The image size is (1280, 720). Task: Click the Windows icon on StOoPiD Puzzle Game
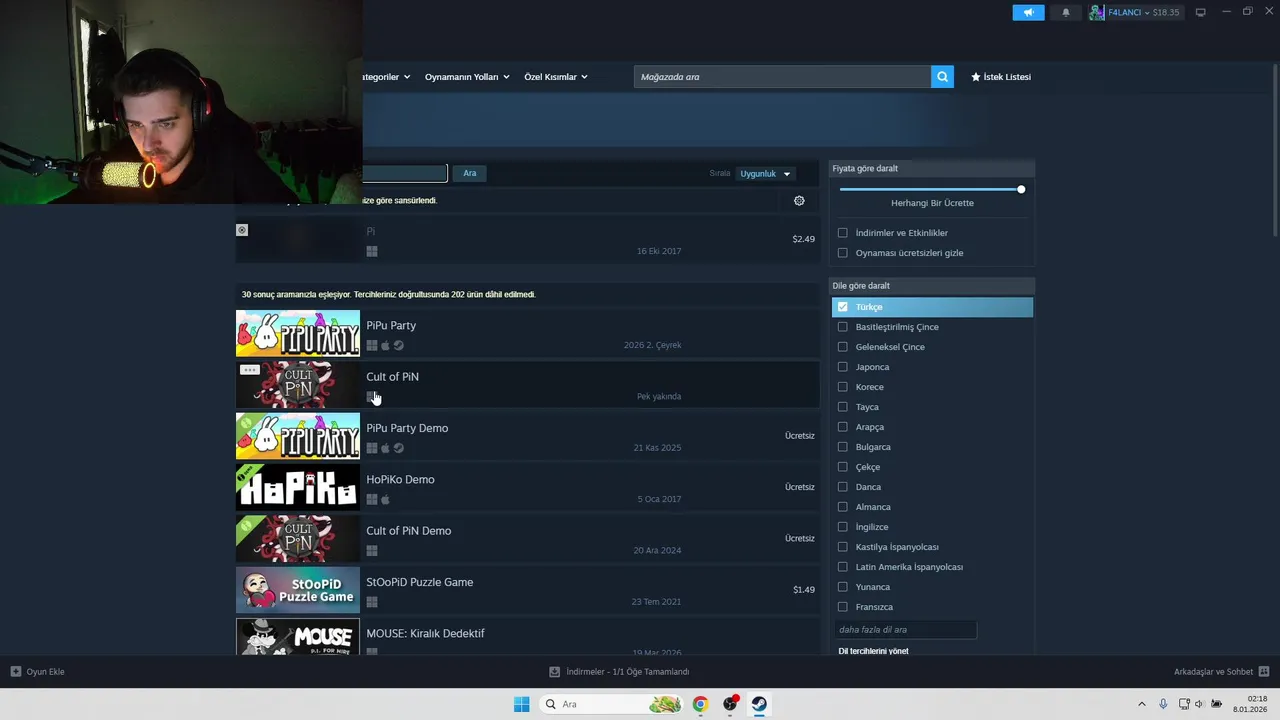tap(372, 602)
